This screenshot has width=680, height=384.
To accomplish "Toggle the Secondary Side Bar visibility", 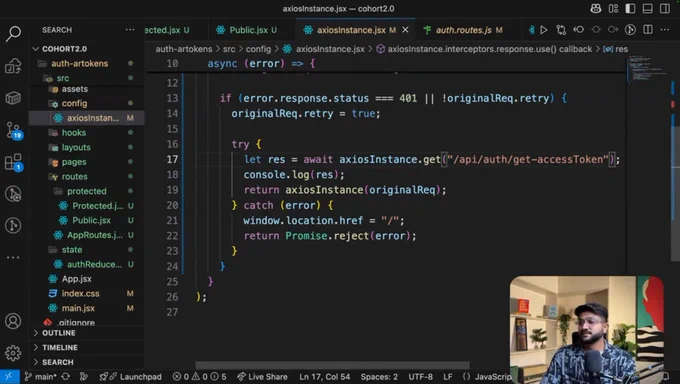I will 665,8.
